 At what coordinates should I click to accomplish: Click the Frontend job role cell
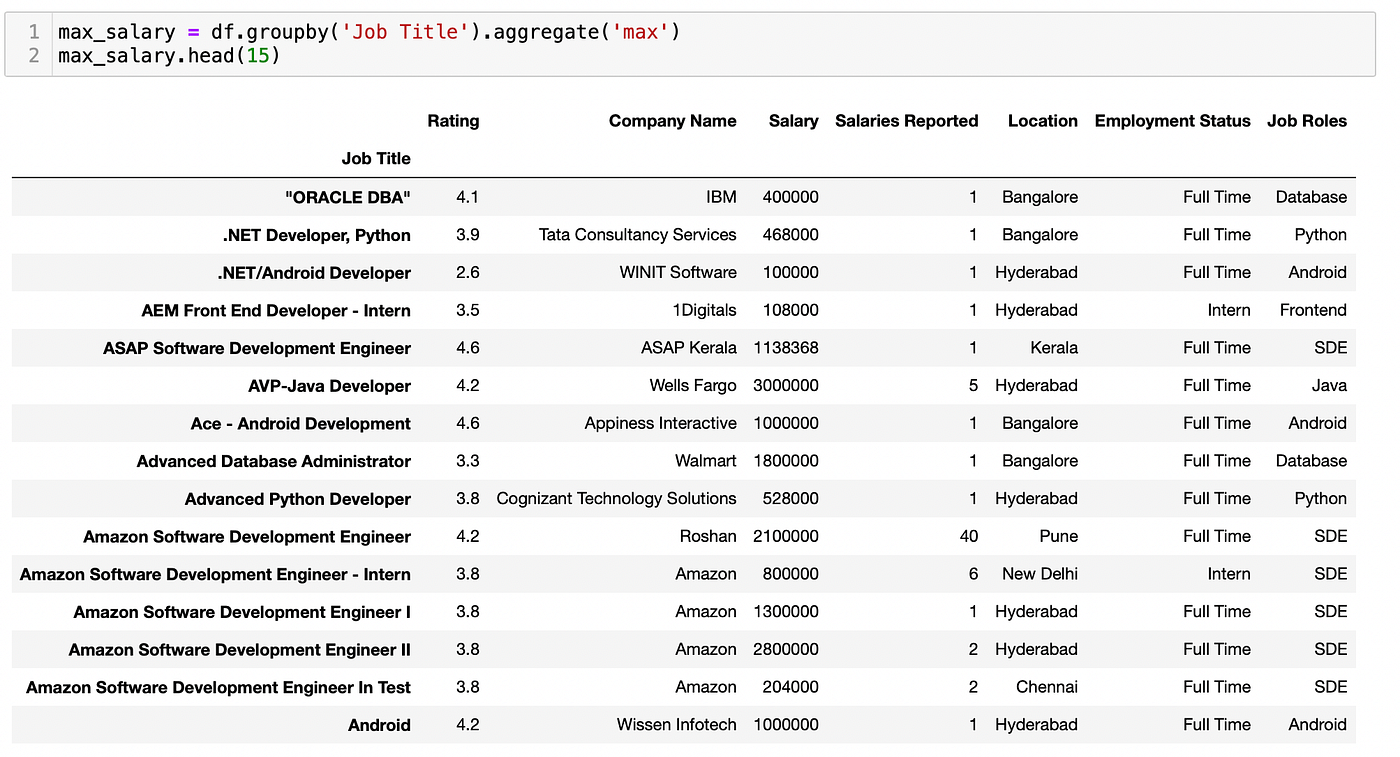[x=1312, y=310]
